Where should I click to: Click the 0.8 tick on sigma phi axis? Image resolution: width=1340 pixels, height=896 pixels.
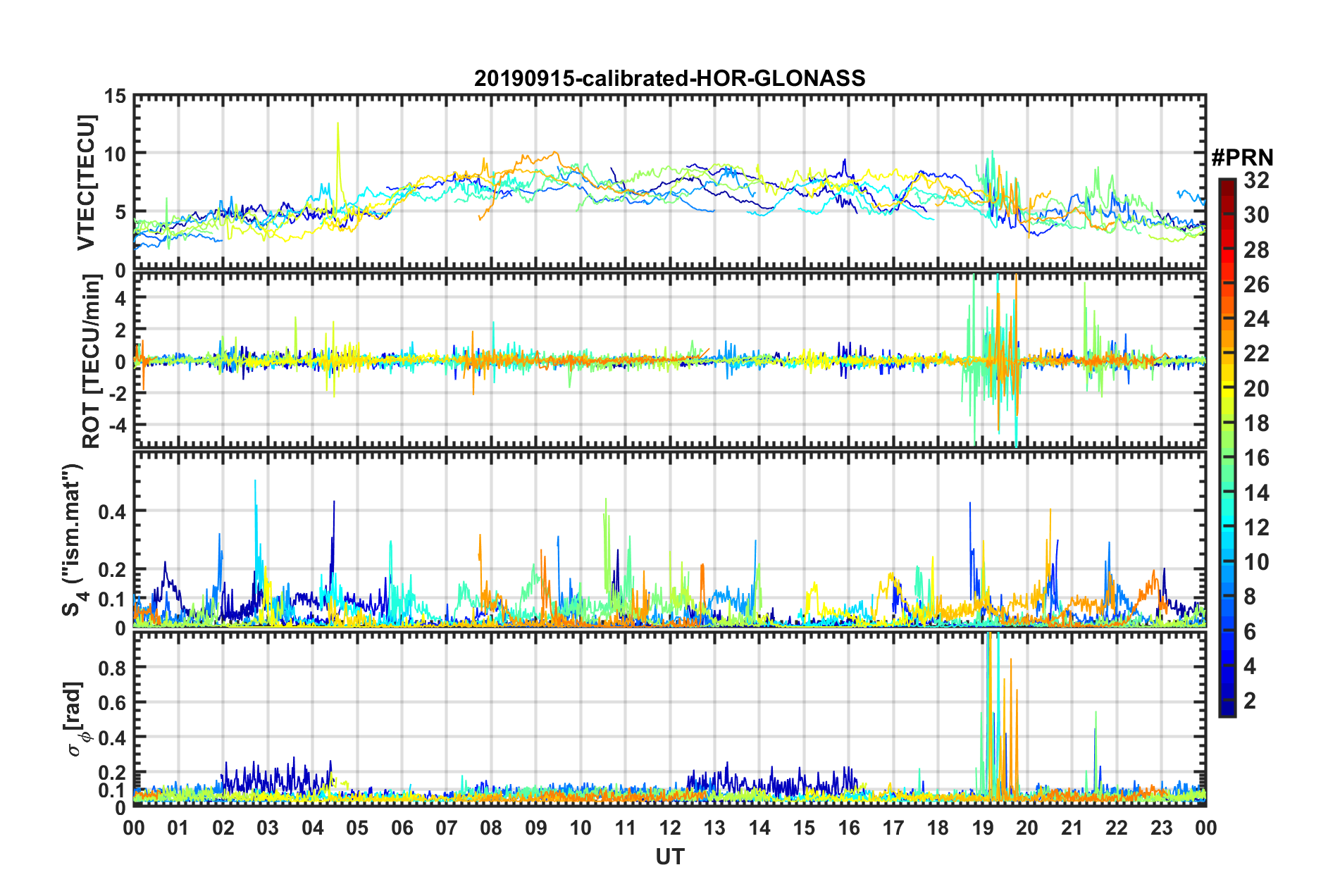click(112, 667)
